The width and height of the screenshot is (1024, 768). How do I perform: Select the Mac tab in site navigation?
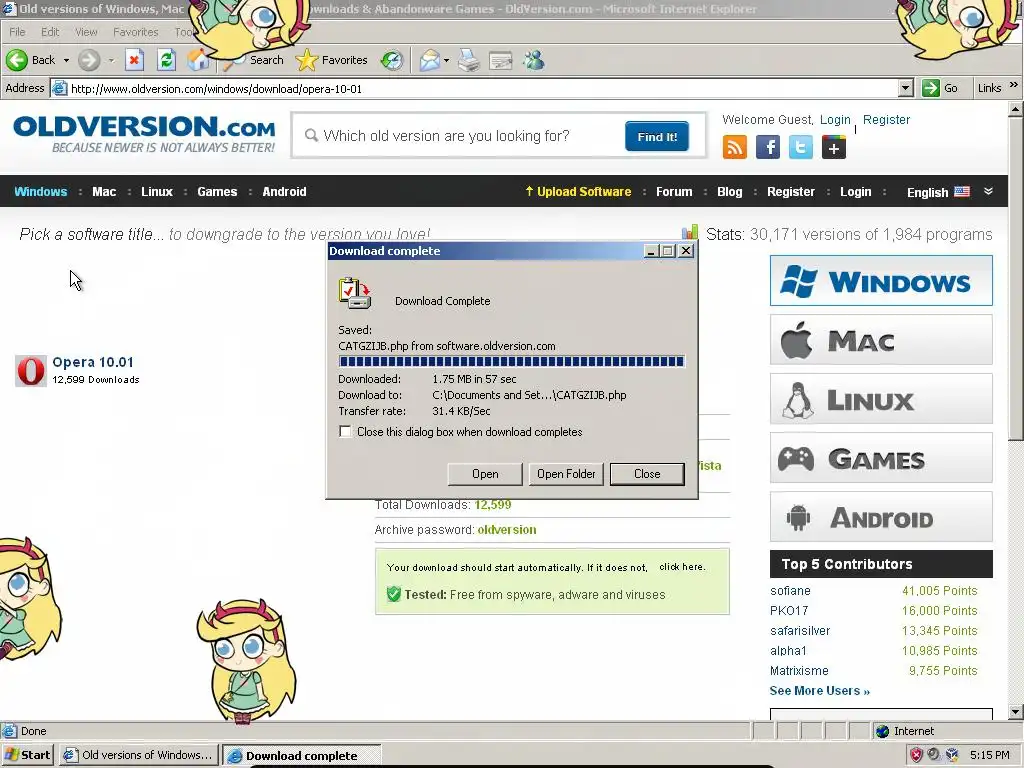click(x=104, y=191)
